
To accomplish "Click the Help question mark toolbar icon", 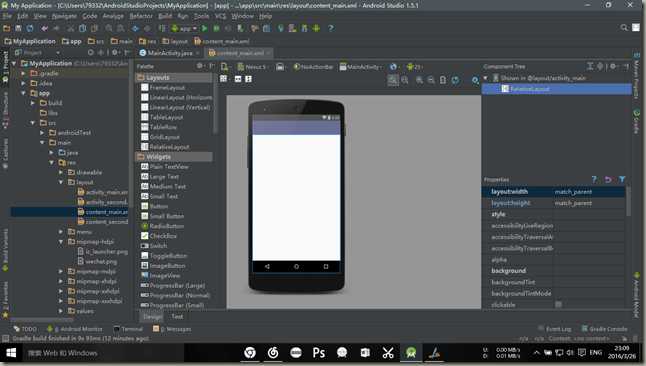I will point(331,28).
